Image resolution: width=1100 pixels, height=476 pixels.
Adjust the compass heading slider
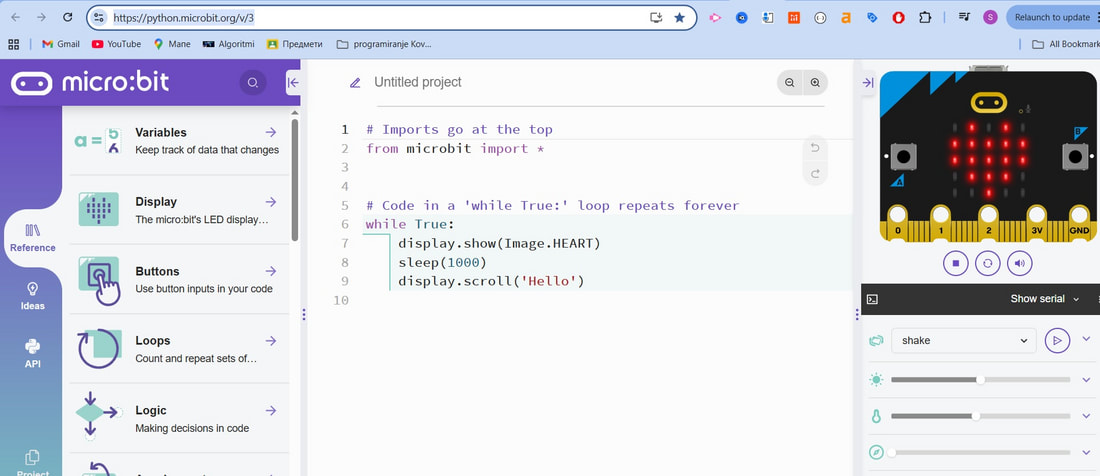981,453
